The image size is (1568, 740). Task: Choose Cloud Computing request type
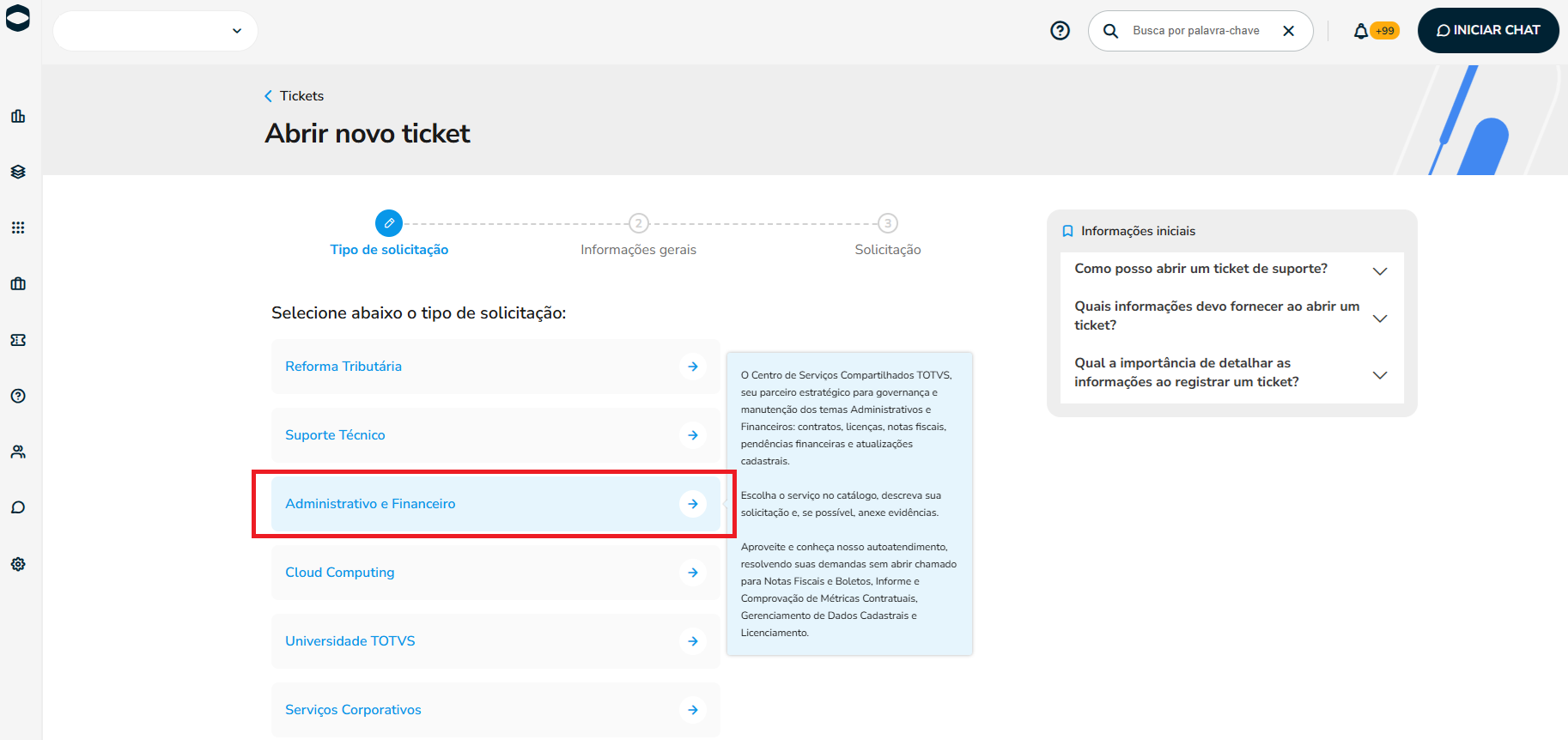click(x=495, y=573)
